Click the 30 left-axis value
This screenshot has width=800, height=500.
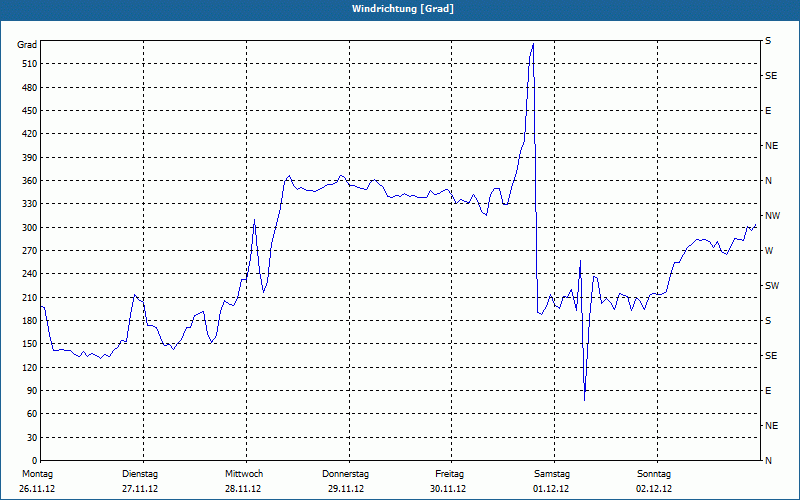(x=32, y=438)
